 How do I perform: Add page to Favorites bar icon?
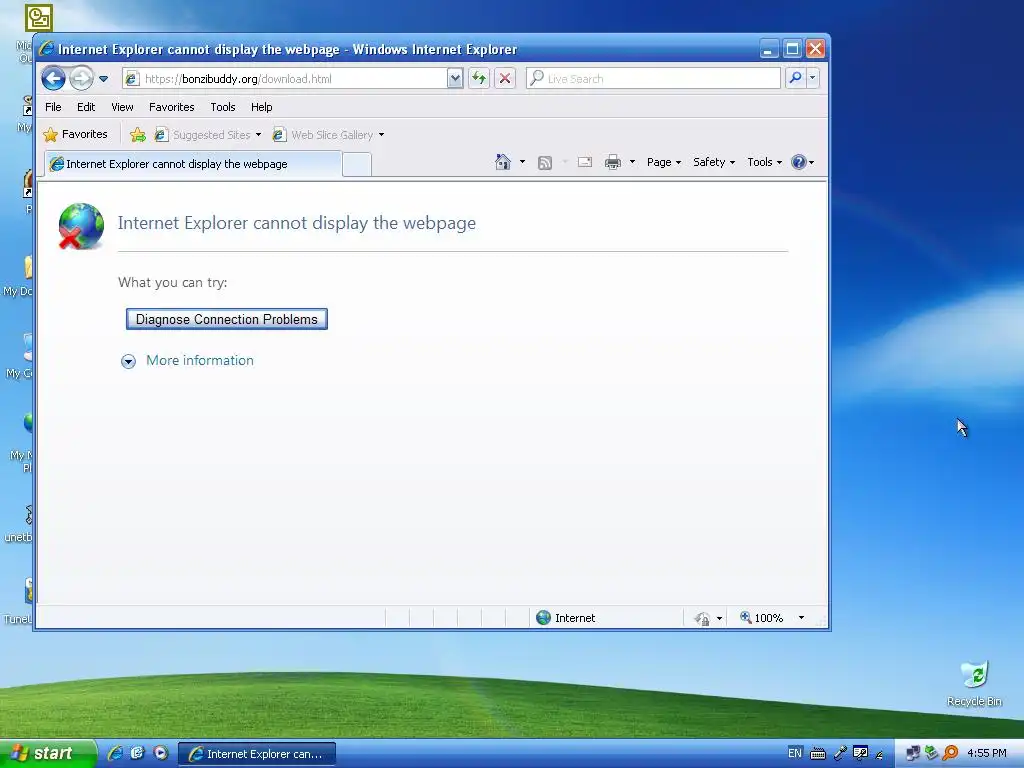pyautogui.click(x=137, y=135)
